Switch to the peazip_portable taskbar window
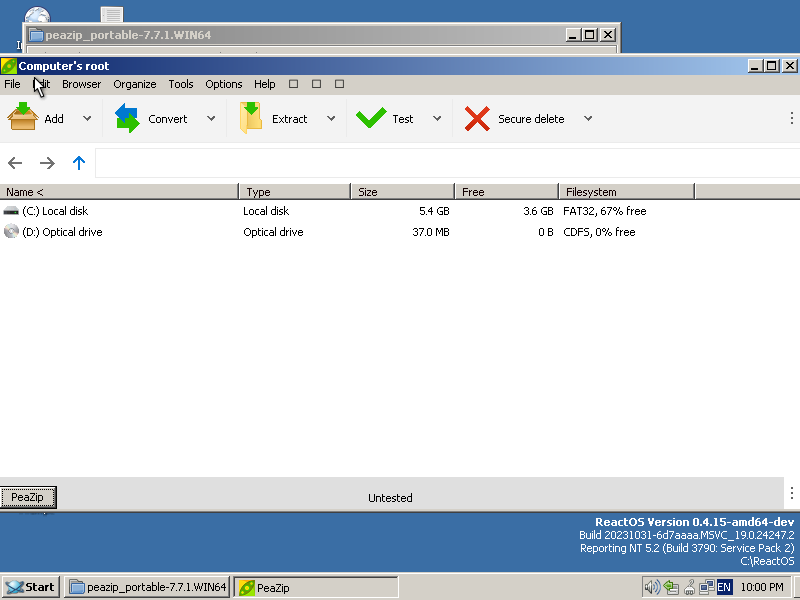 [x=146, y=587]
